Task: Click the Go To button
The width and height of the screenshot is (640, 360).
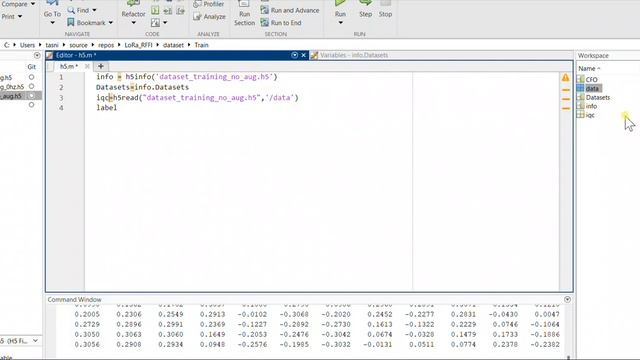Action: [x=52, y=13]
